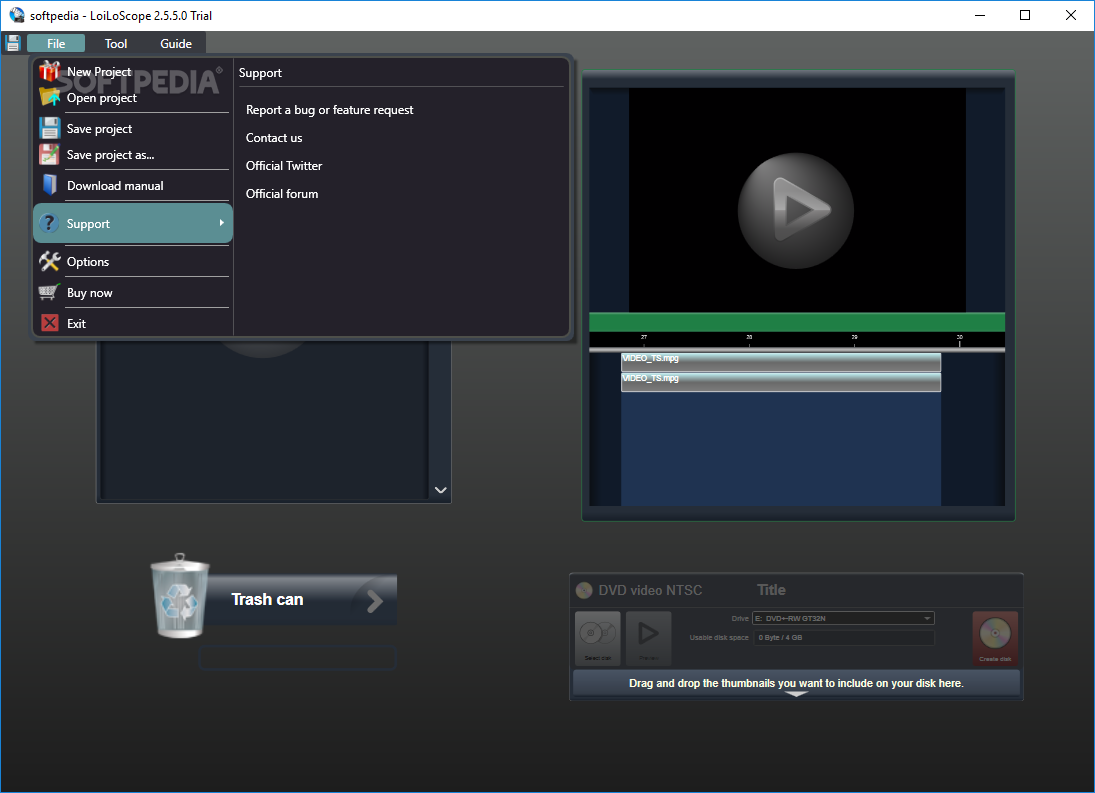
Task: Open Report a bug or feature request
Action: coord(330,110)
